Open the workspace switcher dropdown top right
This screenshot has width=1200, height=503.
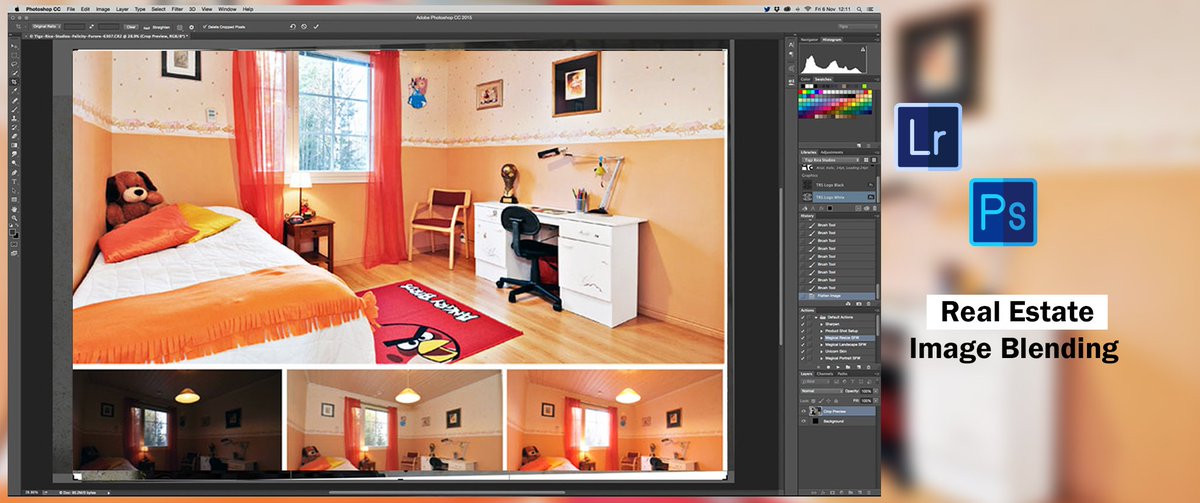(858, 27)
